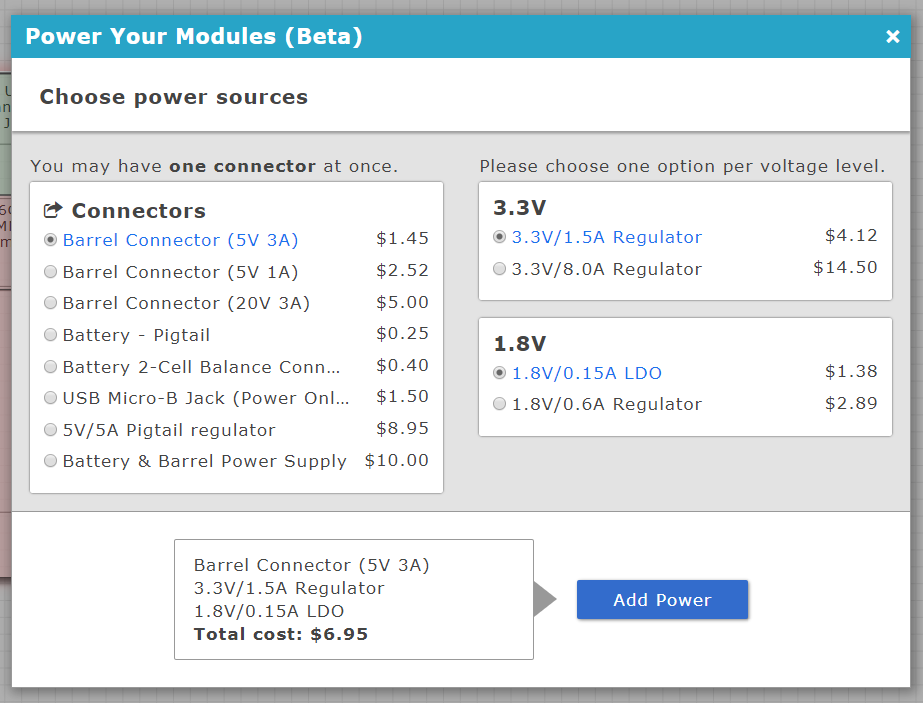This screenshot has height=703, width=923.
Task: Select Battery 2-Cell Balance Connector option
Action: [51, 367]
